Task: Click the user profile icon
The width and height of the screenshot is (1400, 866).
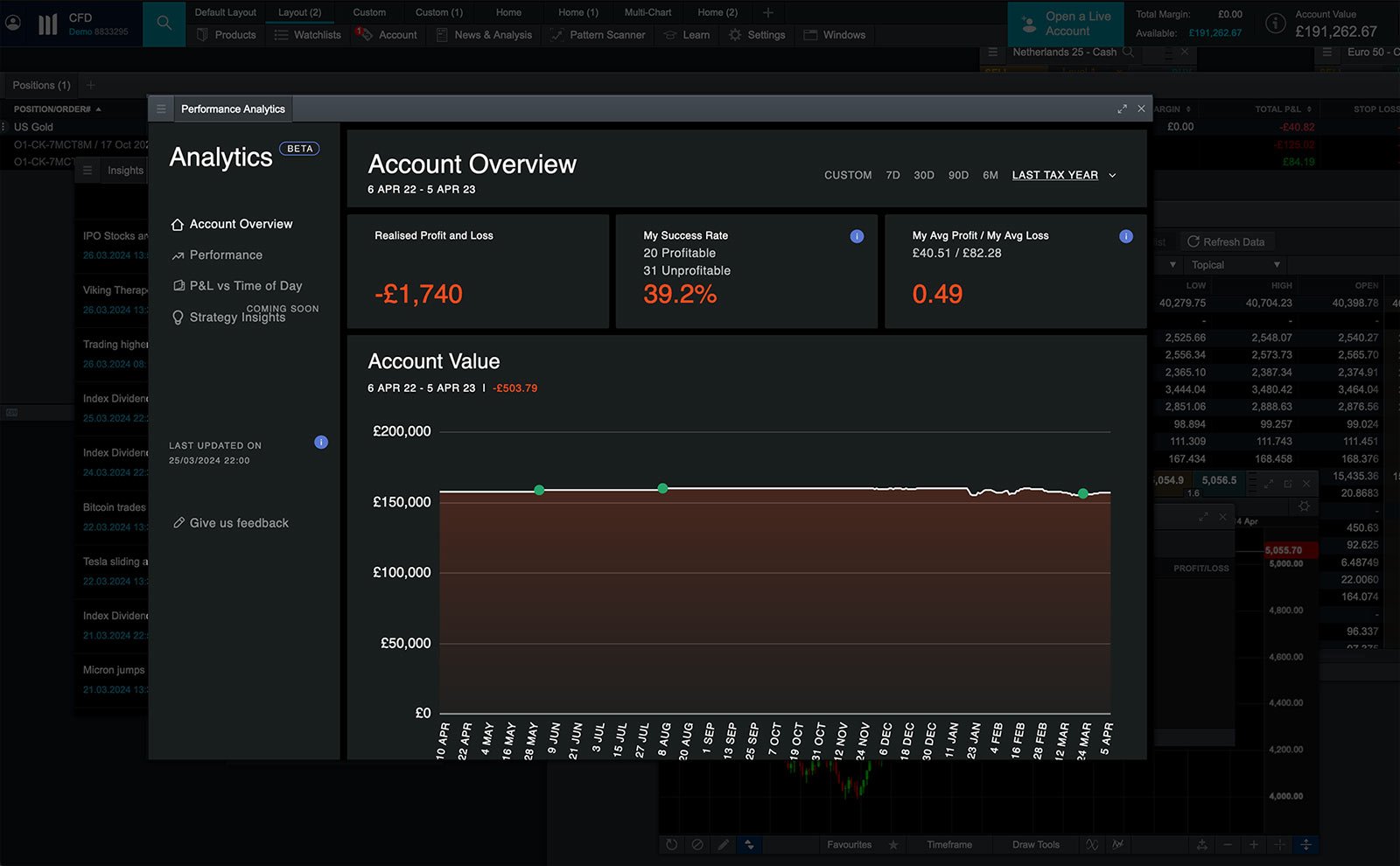Action: (13, 24)
